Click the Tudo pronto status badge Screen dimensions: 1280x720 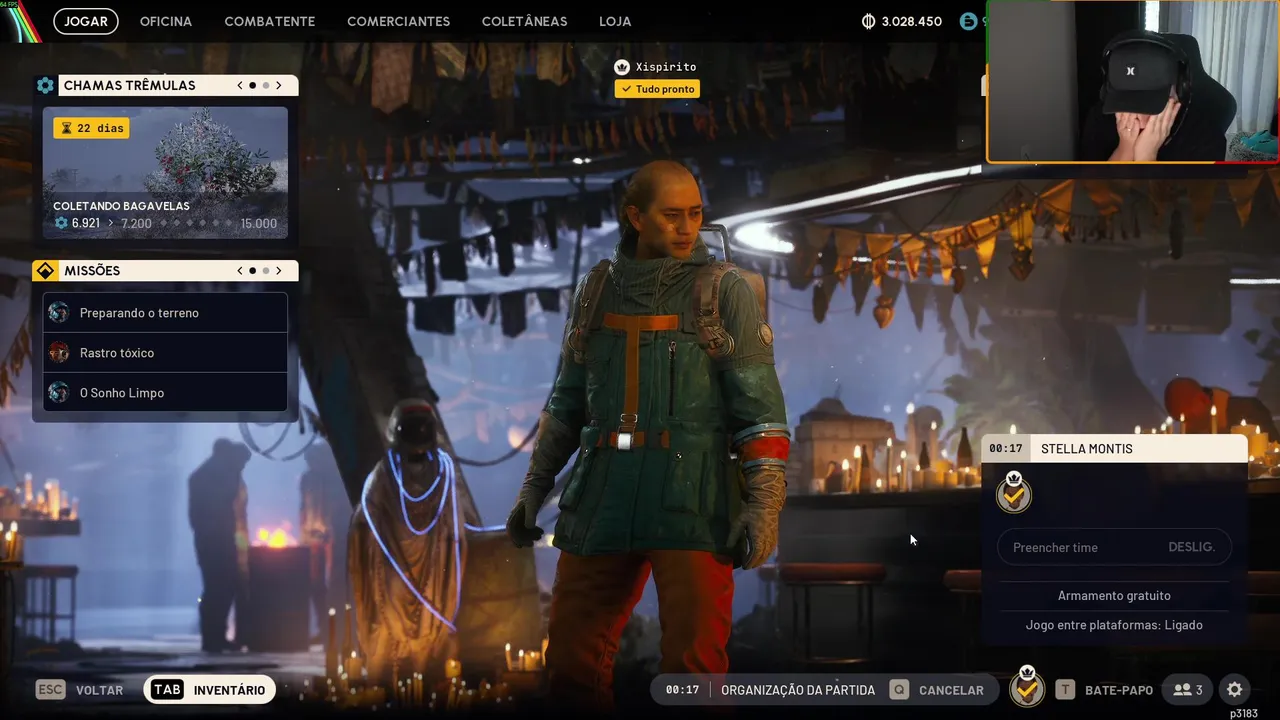tap(657, 89)
